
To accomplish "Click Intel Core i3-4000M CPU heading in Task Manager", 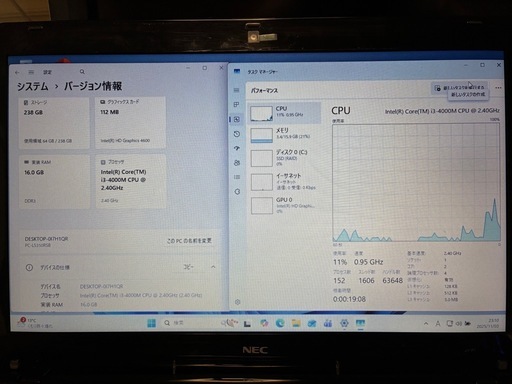I will (x=442, y=111).
